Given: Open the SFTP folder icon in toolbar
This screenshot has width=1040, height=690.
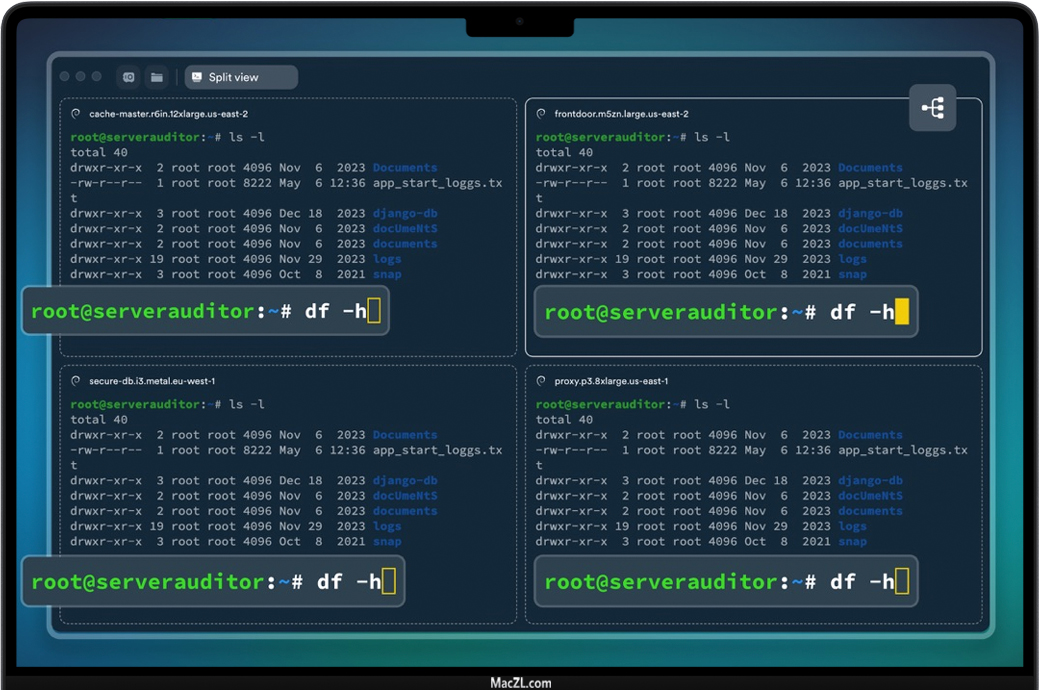Looking at the screenshot, I should click(156, 77).
